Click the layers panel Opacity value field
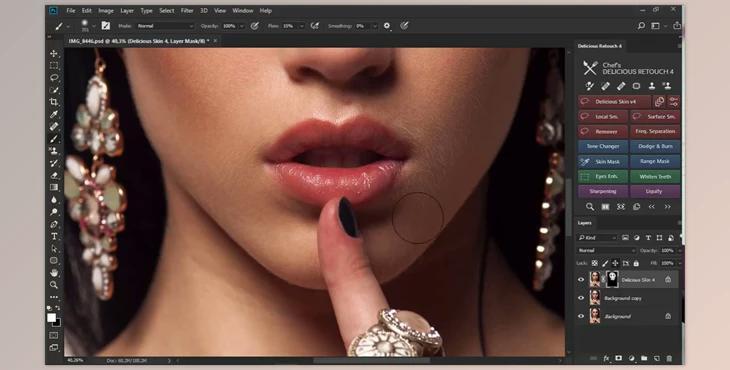 [668, 250]
